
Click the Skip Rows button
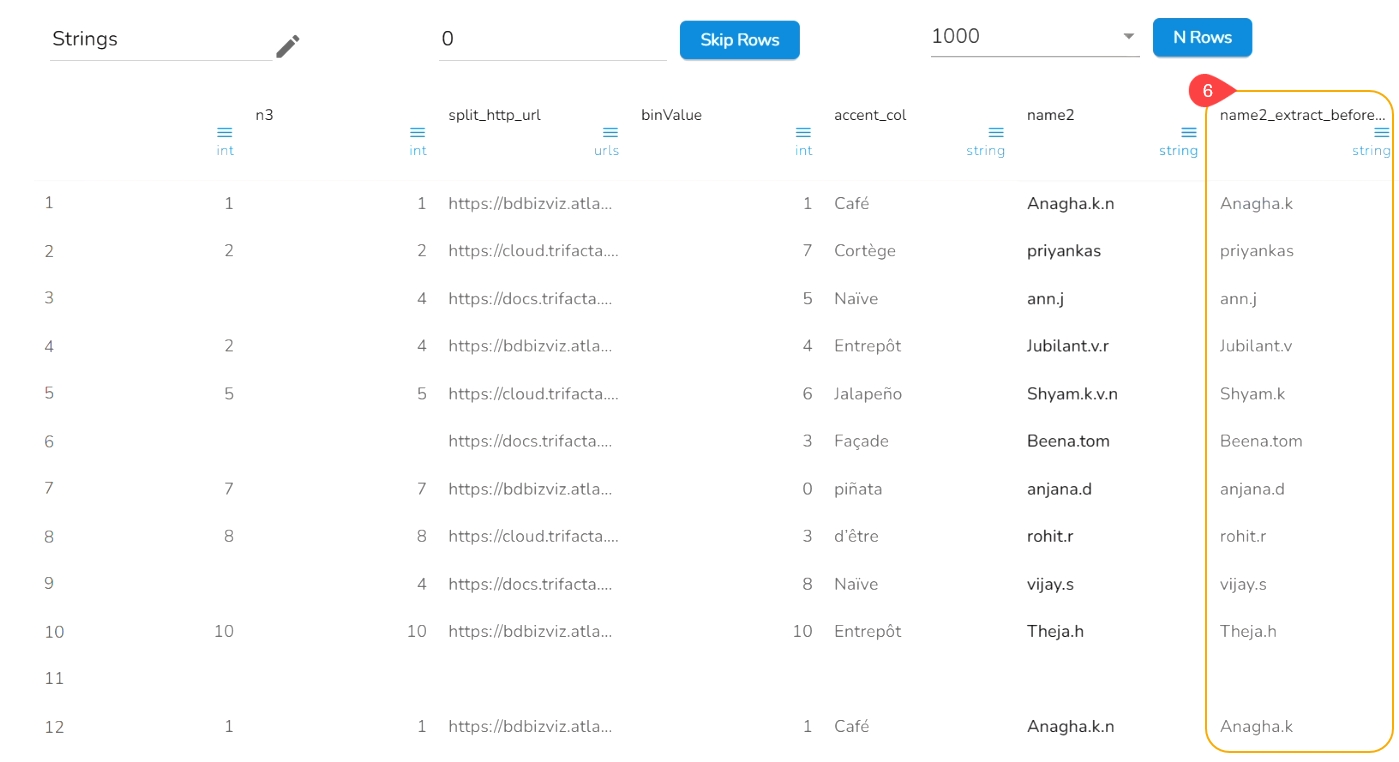739,40
